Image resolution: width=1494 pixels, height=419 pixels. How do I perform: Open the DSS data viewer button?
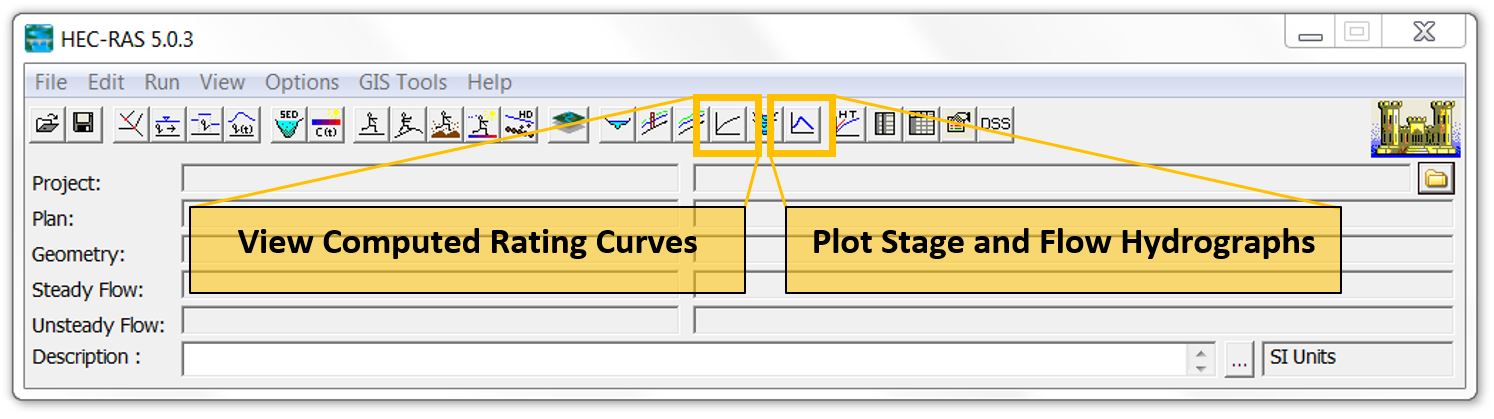995,124
